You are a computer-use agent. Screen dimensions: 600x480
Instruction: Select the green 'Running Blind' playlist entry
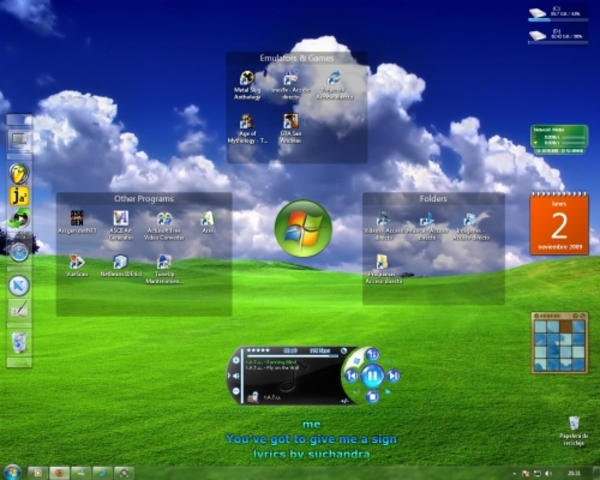click(x=271, y=362)
